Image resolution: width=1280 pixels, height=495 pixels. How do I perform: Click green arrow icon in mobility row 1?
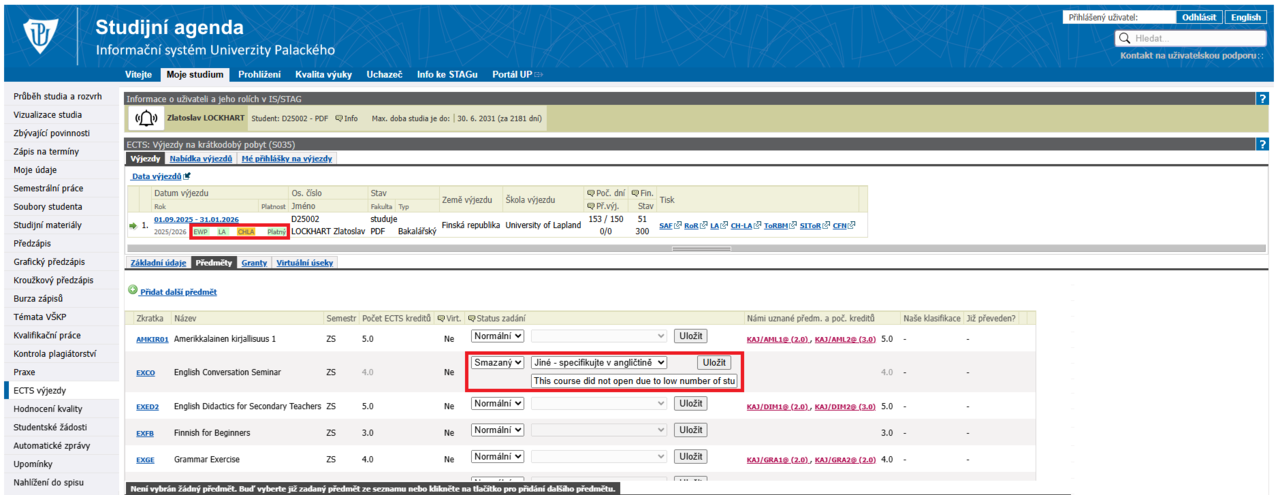132,225
